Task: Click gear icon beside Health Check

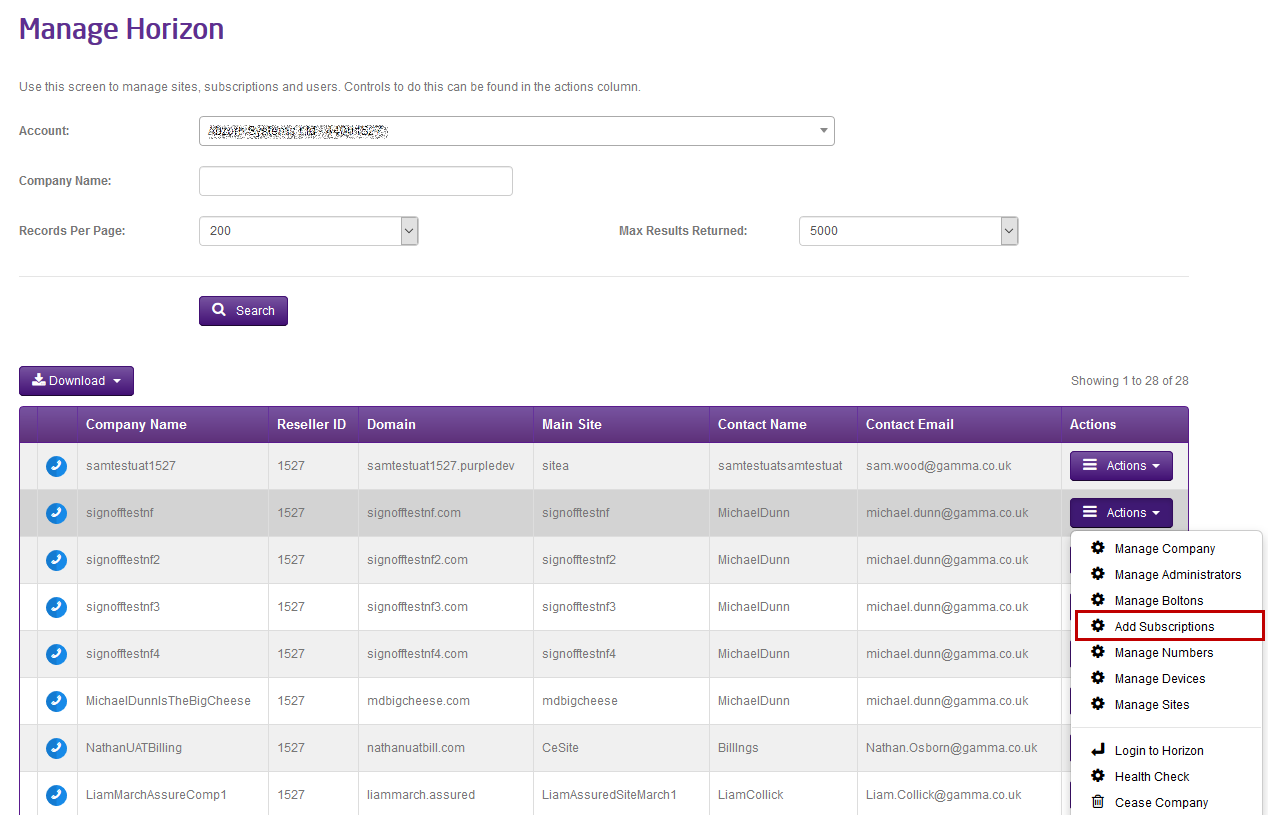Action: pyautogui.click(x=1098, y=776)
